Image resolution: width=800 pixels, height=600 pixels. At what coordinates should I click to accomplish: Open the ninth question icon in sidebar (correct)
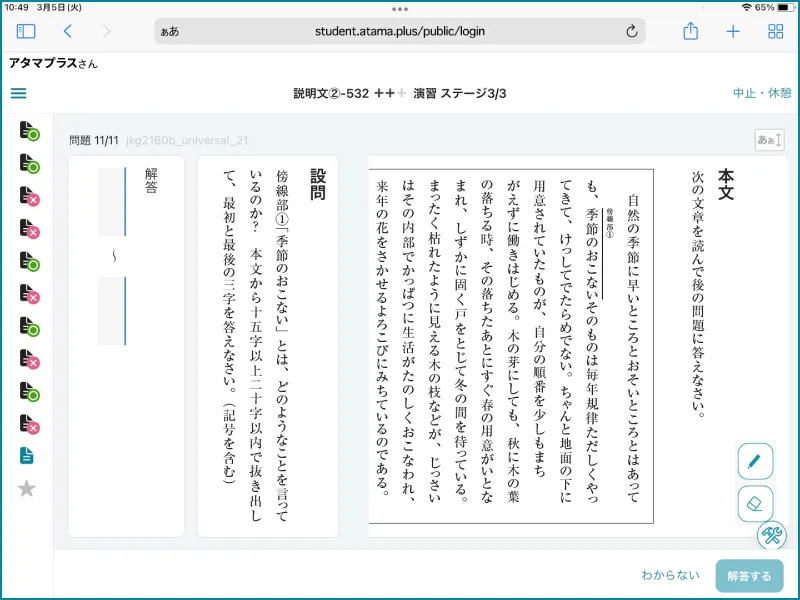point(29,391)
